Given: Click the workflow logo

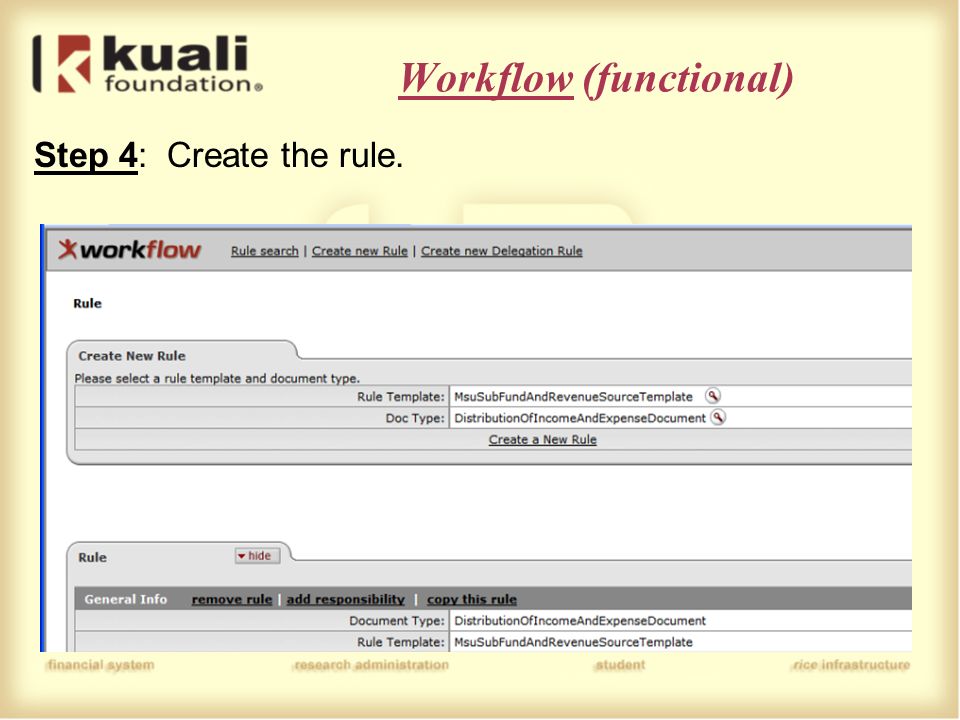Looking at the screenshot, I should (130, 250).
